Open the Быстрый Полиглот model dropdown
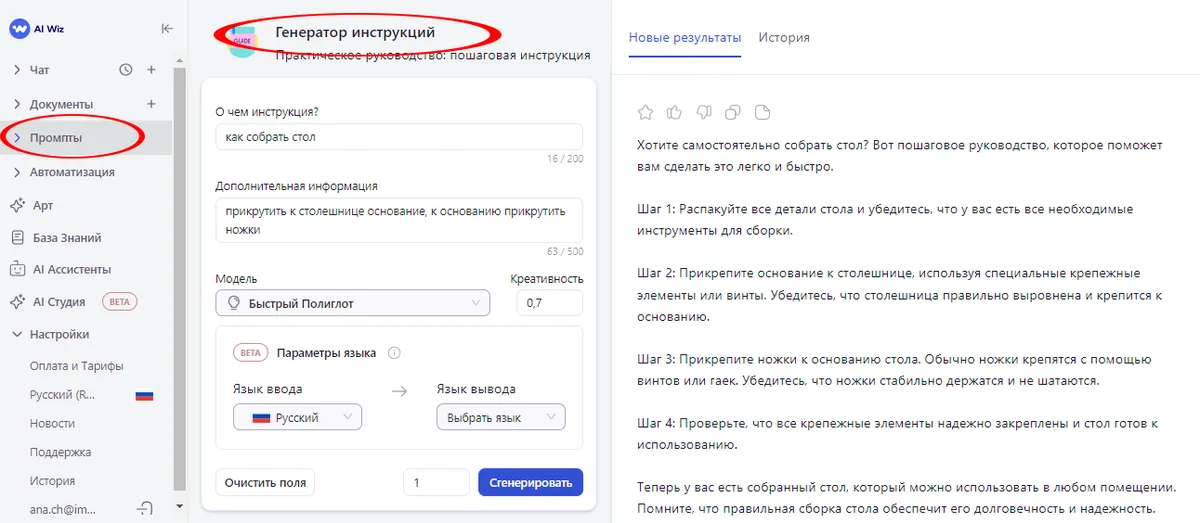Viewport: 1200px width, 523px height. (352, 303)
